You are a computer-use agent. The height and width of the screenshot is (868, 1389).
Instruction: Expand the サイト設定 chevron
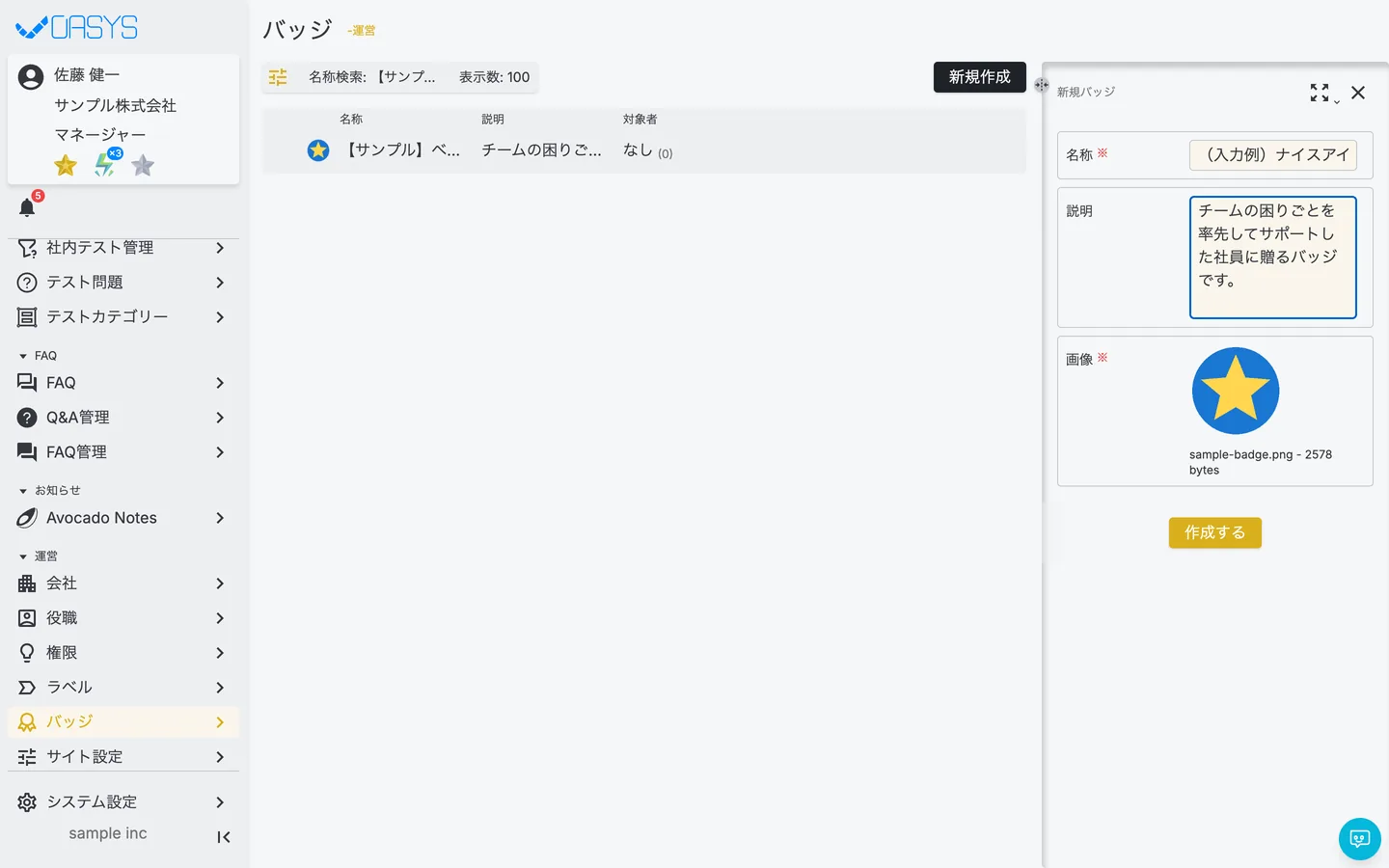tap(220, 757)
